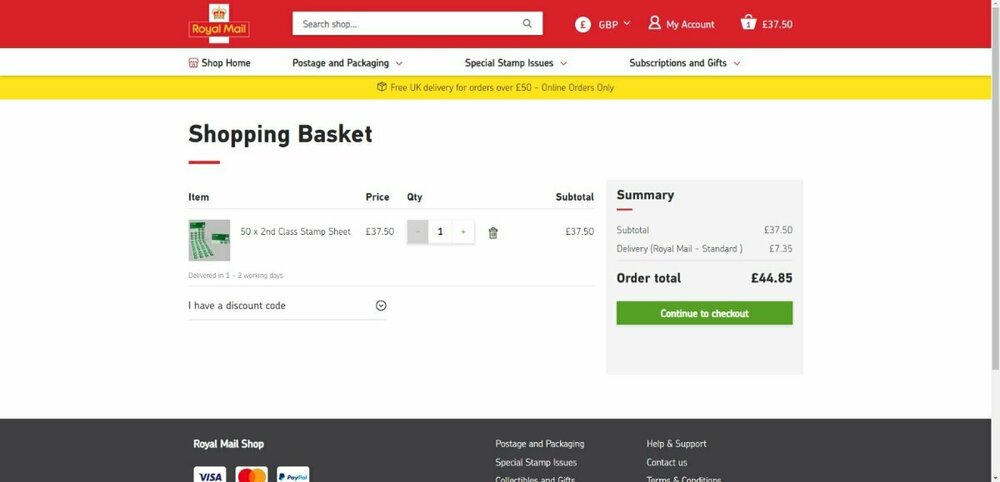Image resolution: width=1000 pixels, height=482 pixels.
Task: Open Subscriptions and Gifts menu
Action: click(x=685, y=63)
